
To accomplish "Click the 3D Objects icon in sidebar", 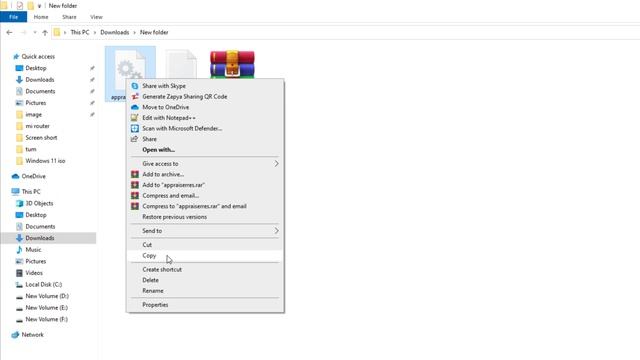I will pyautogui.click(x=19, y=203).
